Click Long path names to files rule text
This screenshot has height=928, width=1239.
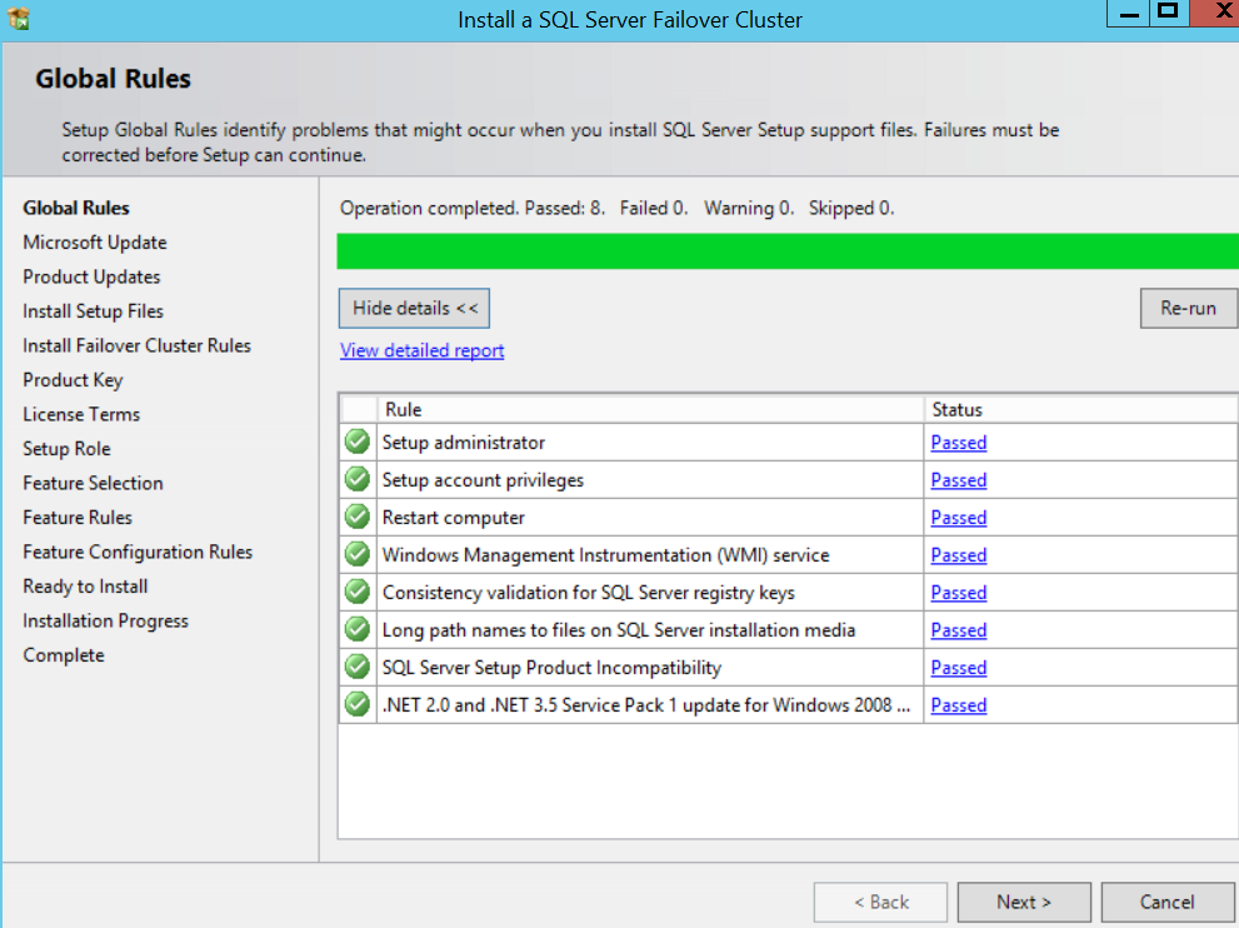click(619, 630)
